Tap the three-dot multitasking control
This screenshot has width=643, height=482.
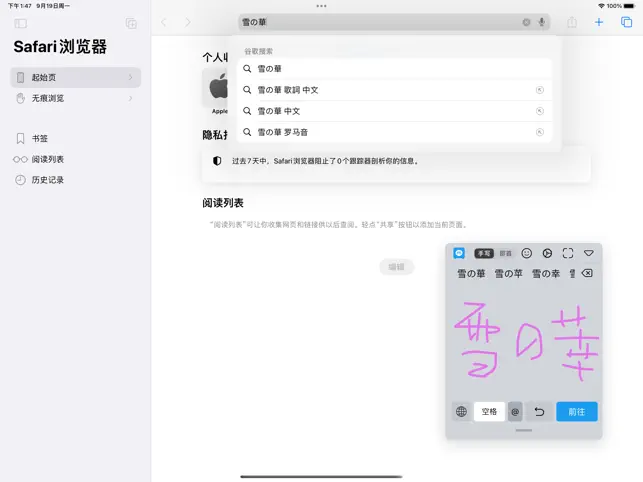point(322,6)
